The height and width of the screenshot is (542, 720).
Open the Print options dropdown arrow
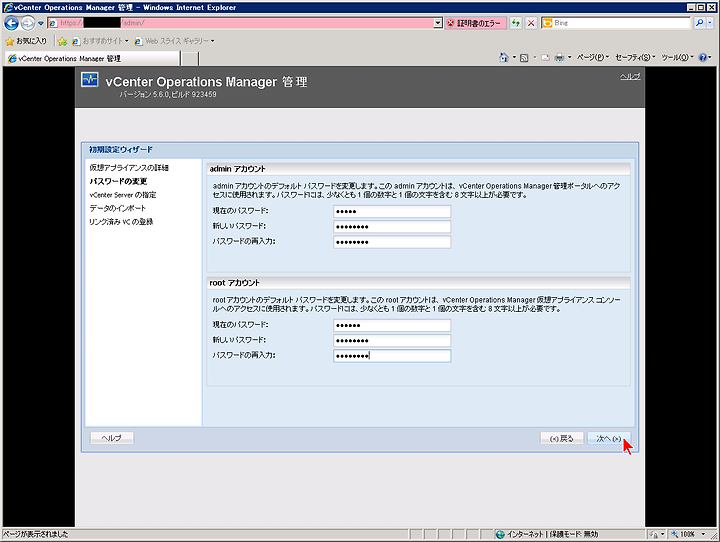point(569,57)
